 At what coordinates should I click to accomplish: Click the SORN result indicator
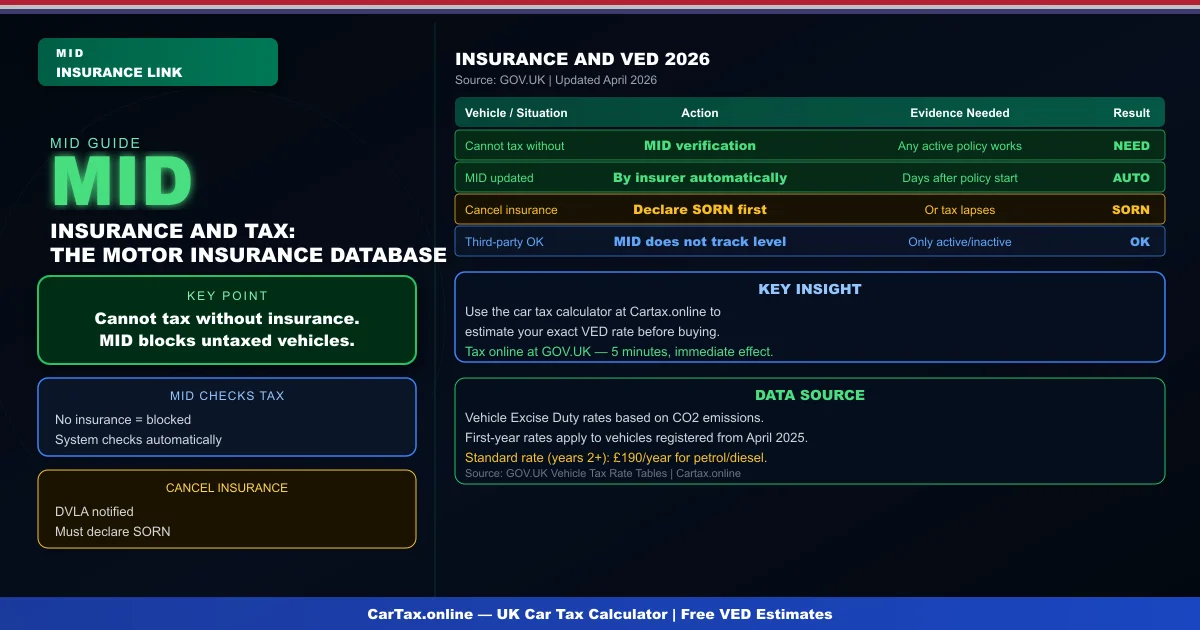tap(1131, 209)
